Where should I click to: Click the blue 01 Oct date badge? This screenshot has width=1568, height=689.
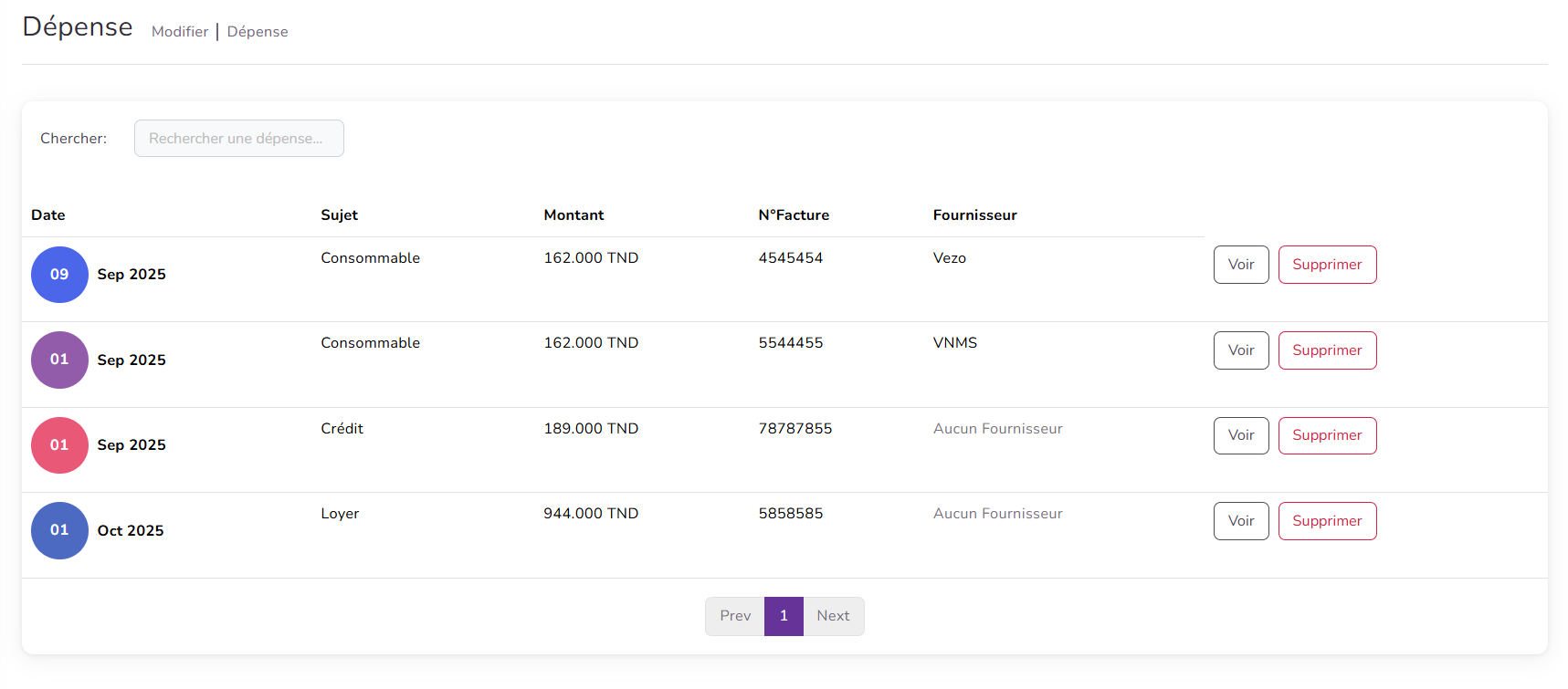(59, 530)
